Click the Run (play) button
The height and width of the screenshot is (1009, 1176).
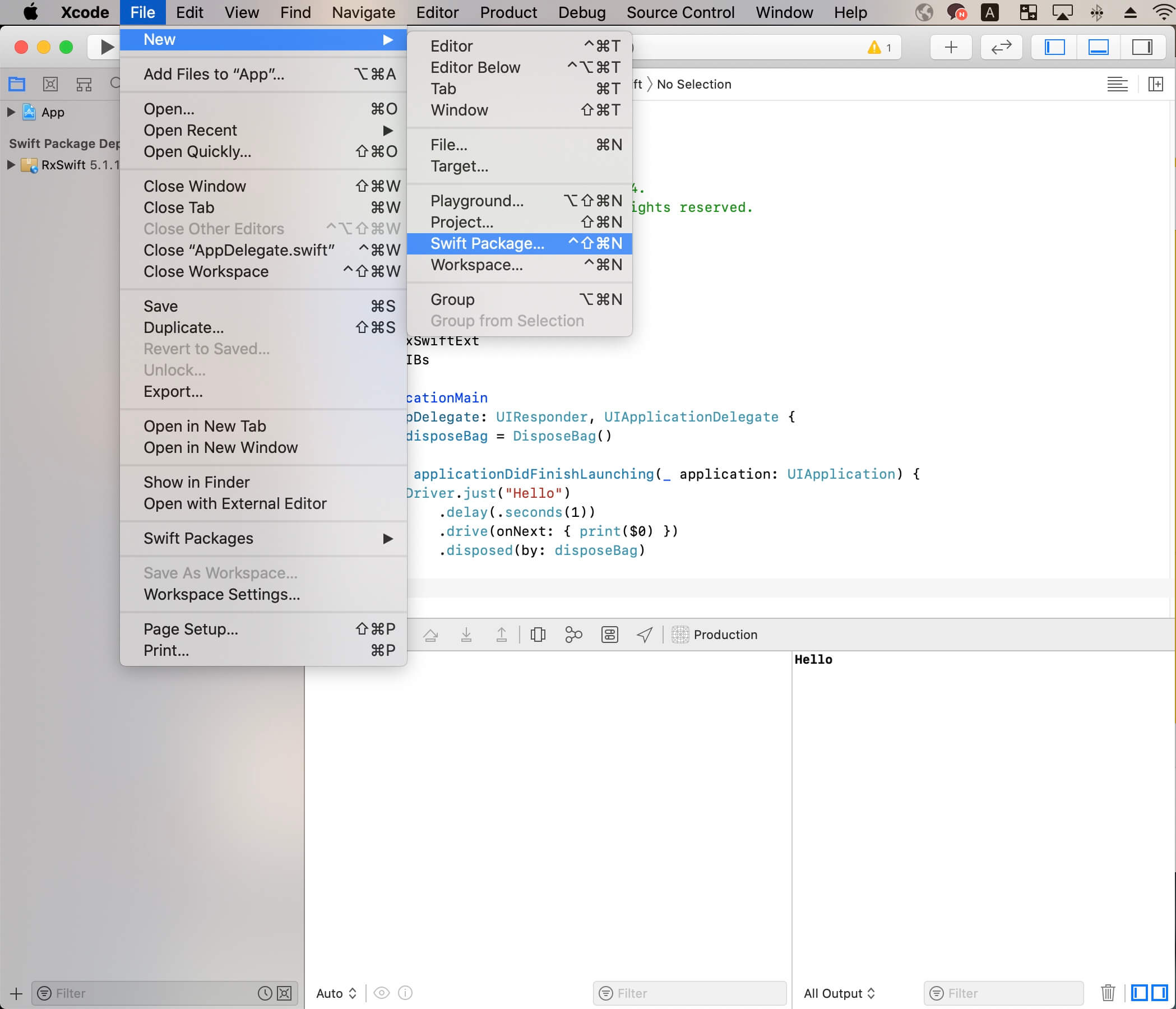point(106,47)
